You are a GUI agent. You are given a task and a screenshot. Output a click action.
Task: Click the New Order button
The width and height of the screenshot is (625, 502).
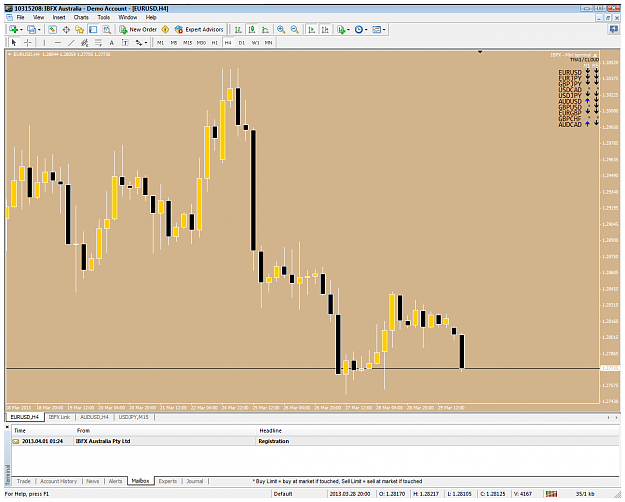[x=138, y=29]
